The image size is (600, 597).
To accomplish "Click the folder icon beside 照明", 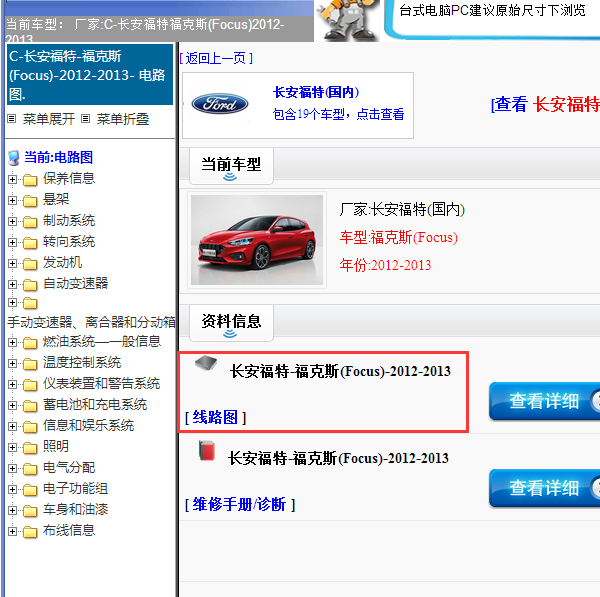I will pyautogui.click(x=30, y=448).
